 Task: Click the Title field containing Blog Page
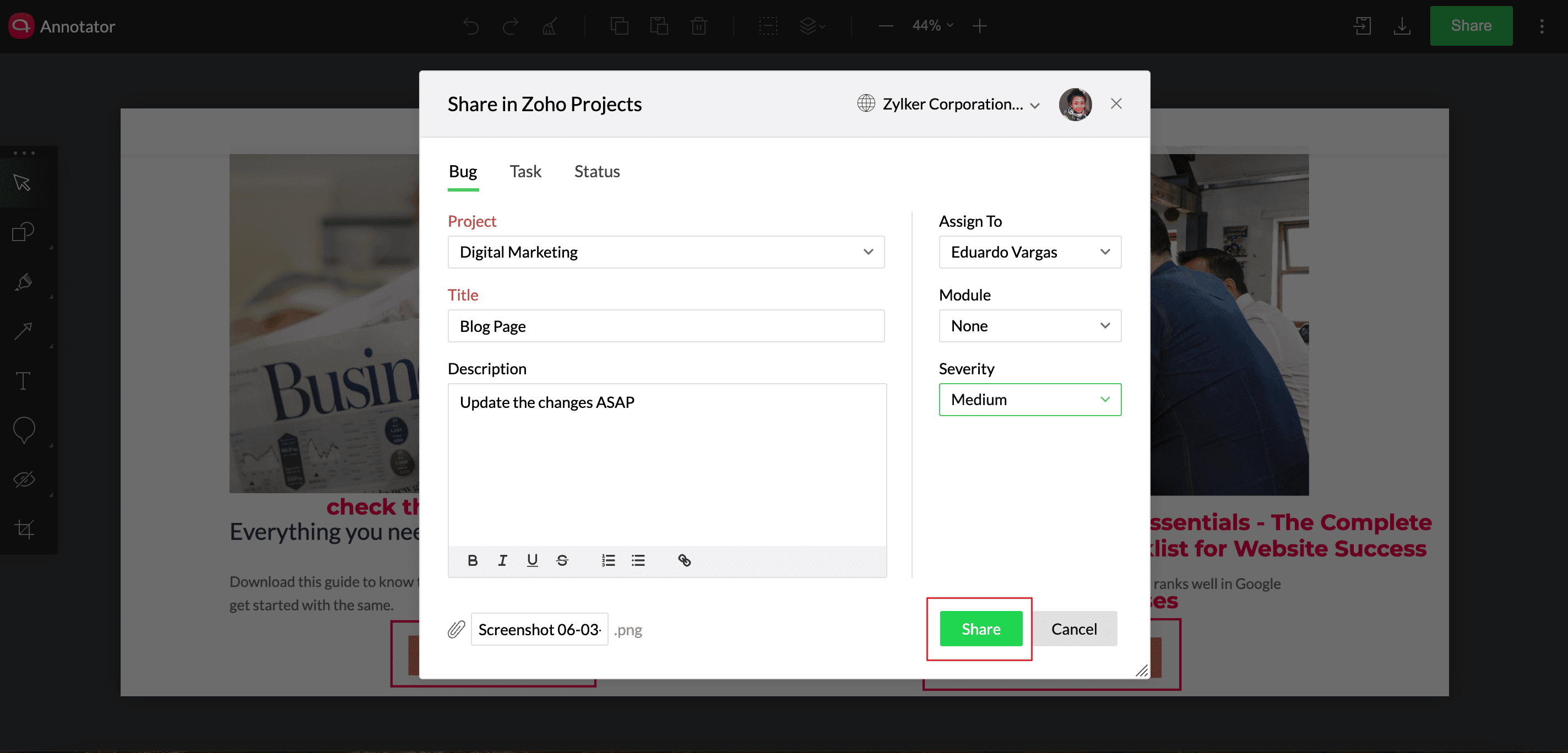tap(665, 326)
